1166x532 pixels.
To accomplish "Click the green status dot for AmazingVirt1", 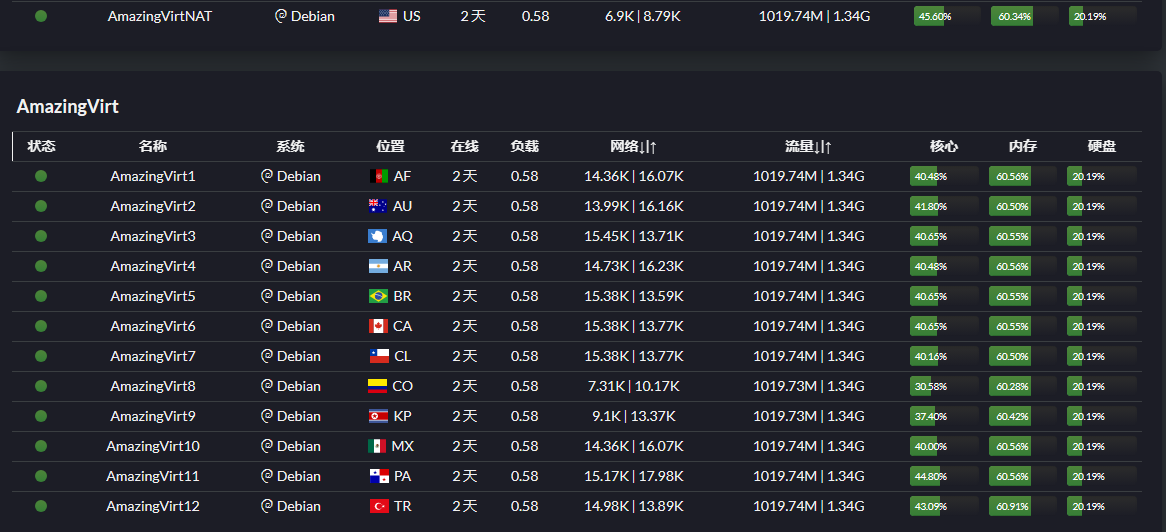I will (41, 176).
